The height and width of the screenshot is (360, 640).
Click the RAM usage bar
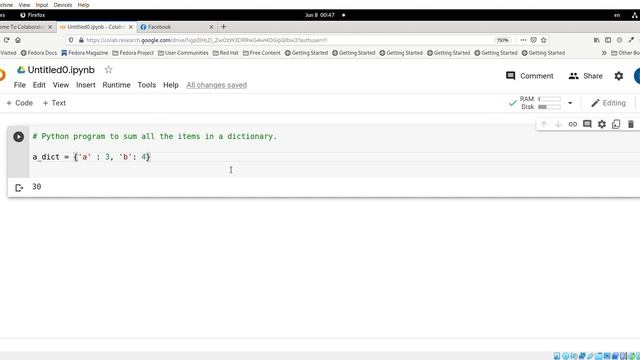click(x=549, y=99)
